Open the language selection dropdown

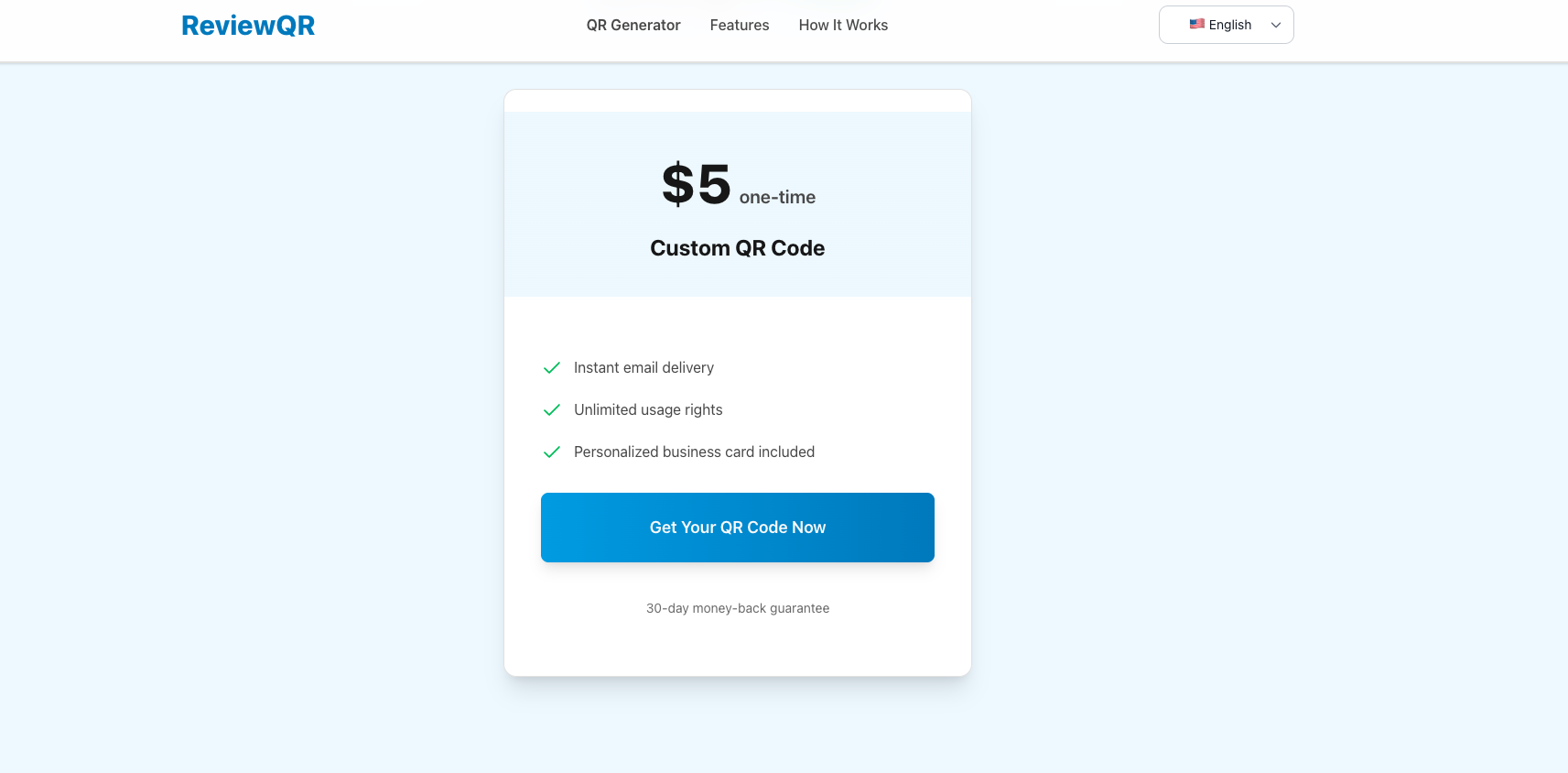(x=1226, y=25)
